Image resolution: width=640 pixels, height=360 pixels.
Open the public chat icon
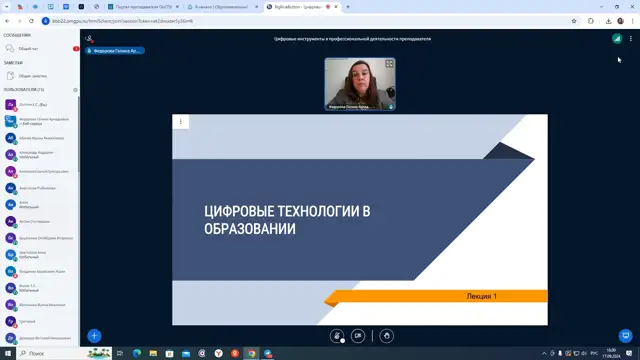[x=10, y=49]
